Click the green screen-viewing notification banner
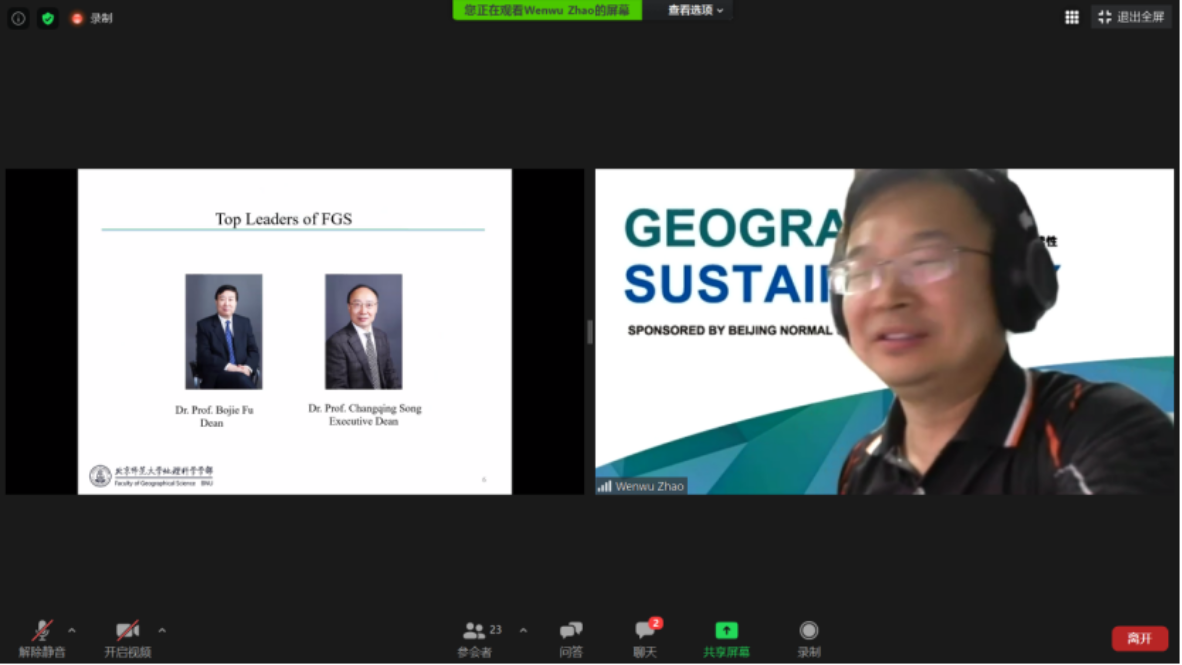The width and height of the screenshot is (1182, 665). point(547,10)
